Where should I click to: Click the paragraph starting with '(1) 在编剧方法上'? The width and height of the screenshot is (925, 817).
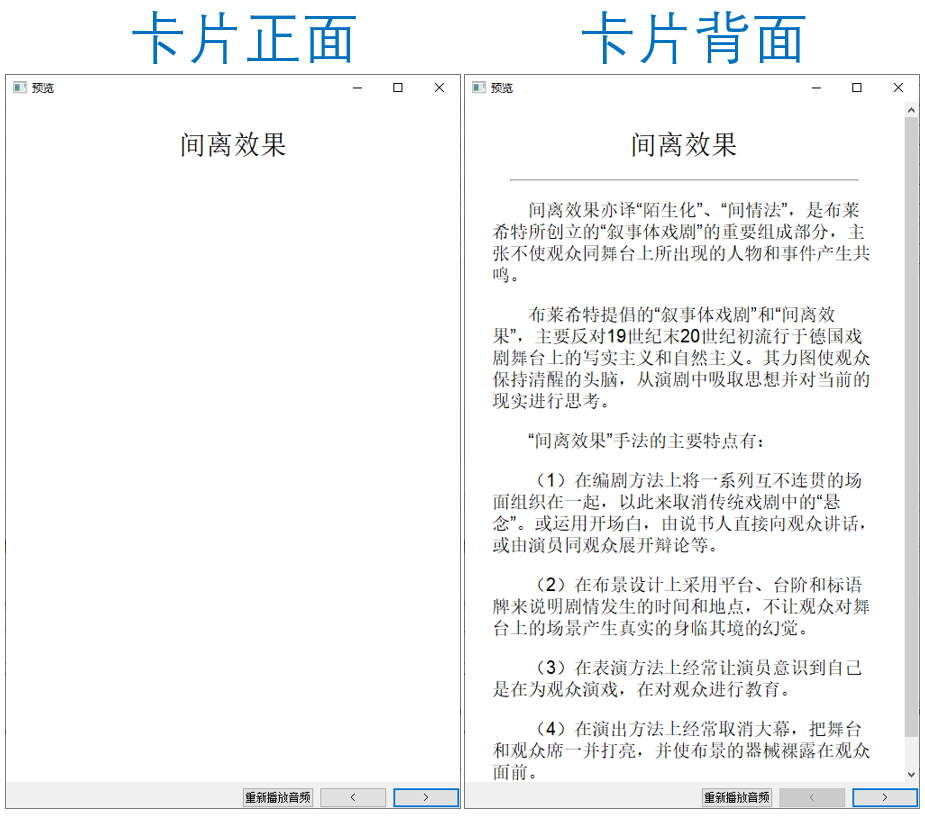pyautogui.click(x=681, y=513)
